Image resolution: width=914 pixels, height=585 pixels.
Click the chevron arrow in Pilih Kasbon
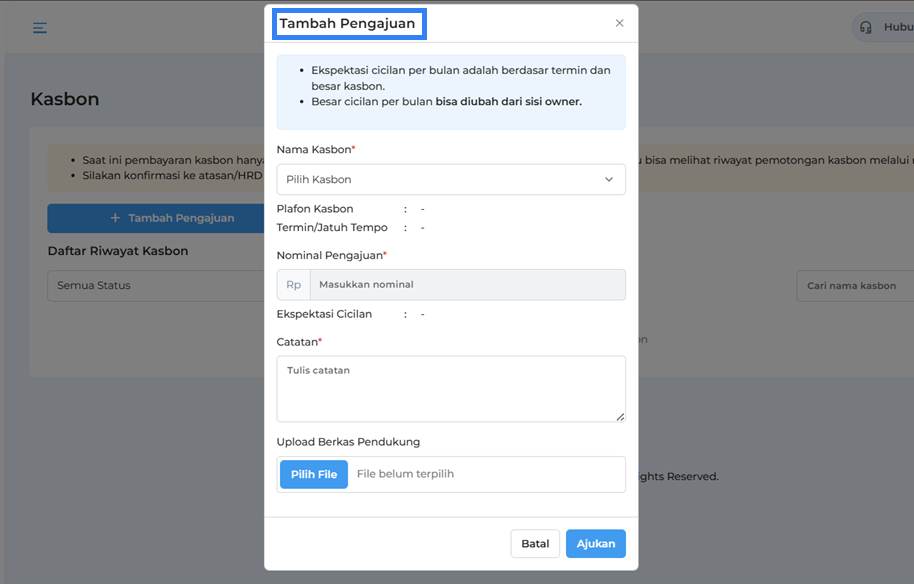[x=609, y=180]
